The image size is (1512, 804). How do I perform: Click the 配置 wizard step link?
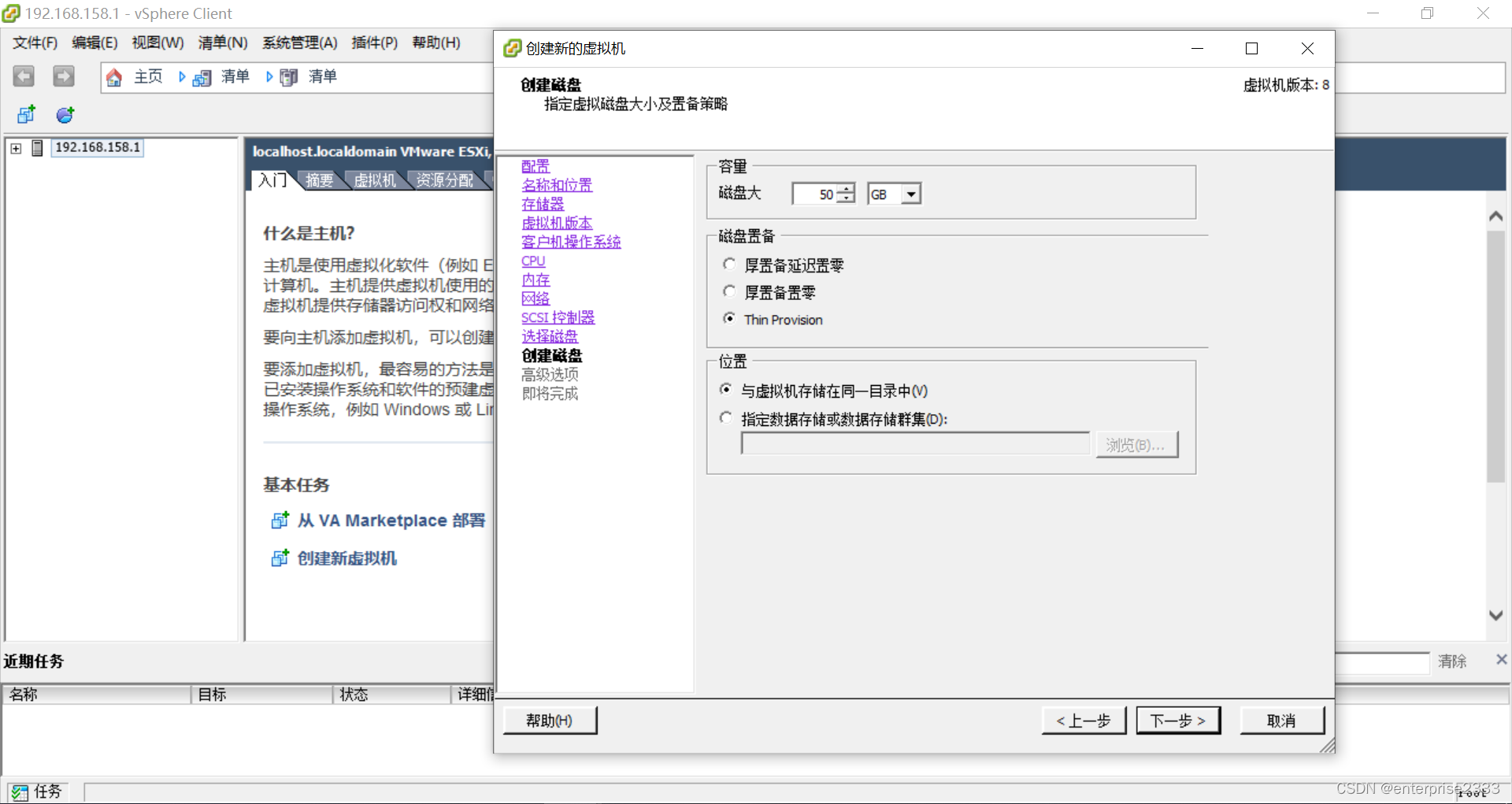(535, 166)
